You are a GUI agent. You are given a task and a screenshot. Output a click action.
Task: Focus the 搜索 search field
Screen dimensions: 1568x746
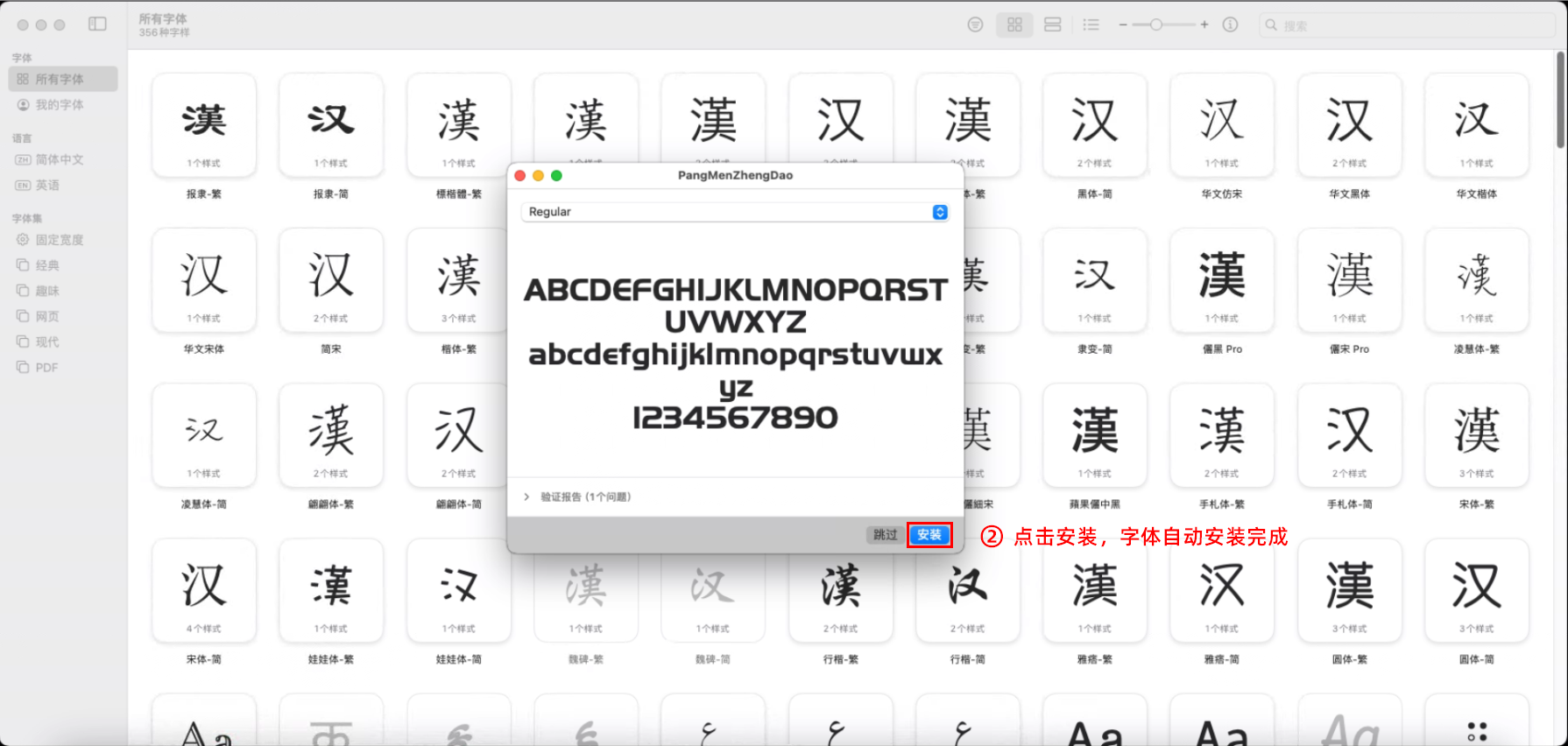click(1407, 25)
